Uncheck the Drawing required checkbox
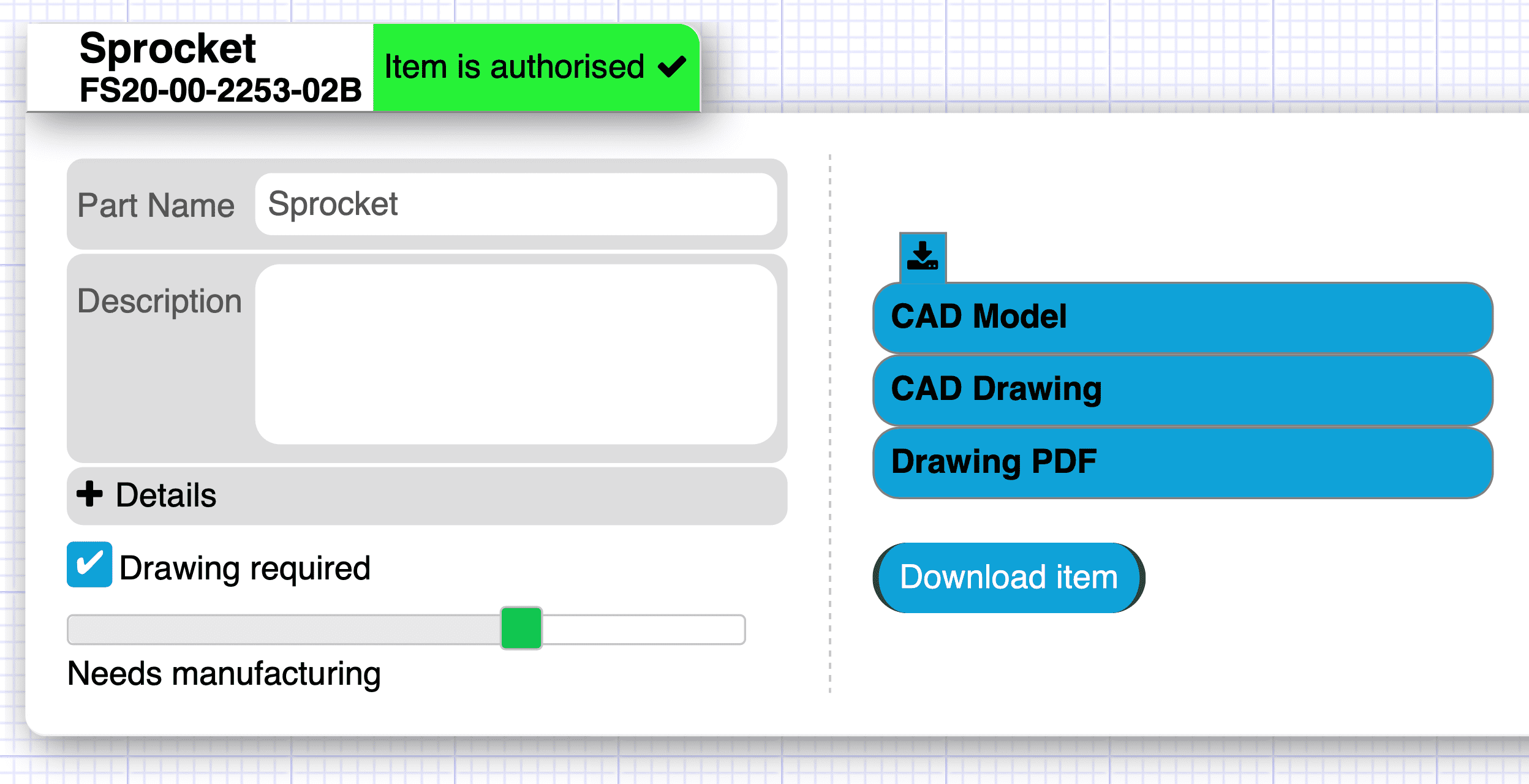Image resolution: width=1529 pixels, height=784 pixels. (x=89, y=564)
